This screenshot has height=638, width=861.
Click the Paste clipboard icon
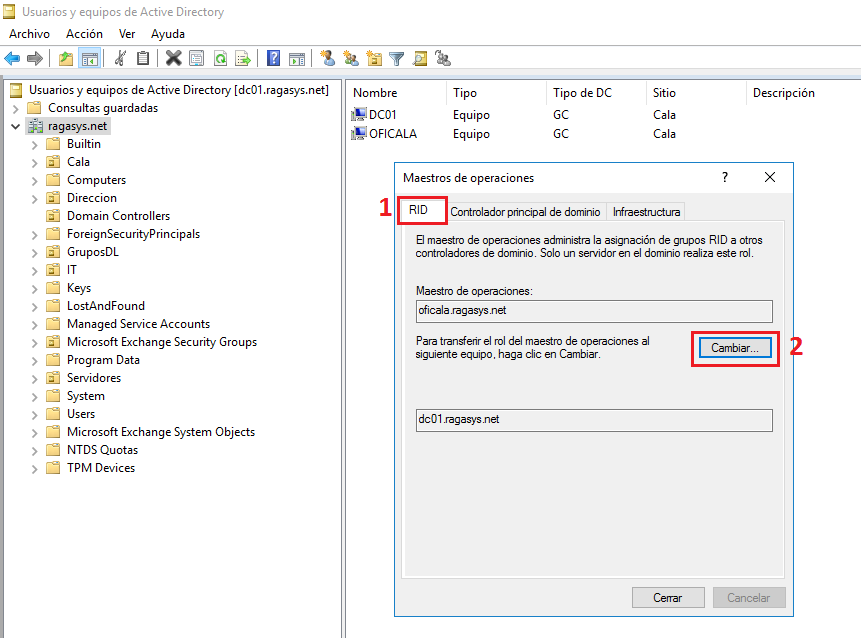coord(143,58)
